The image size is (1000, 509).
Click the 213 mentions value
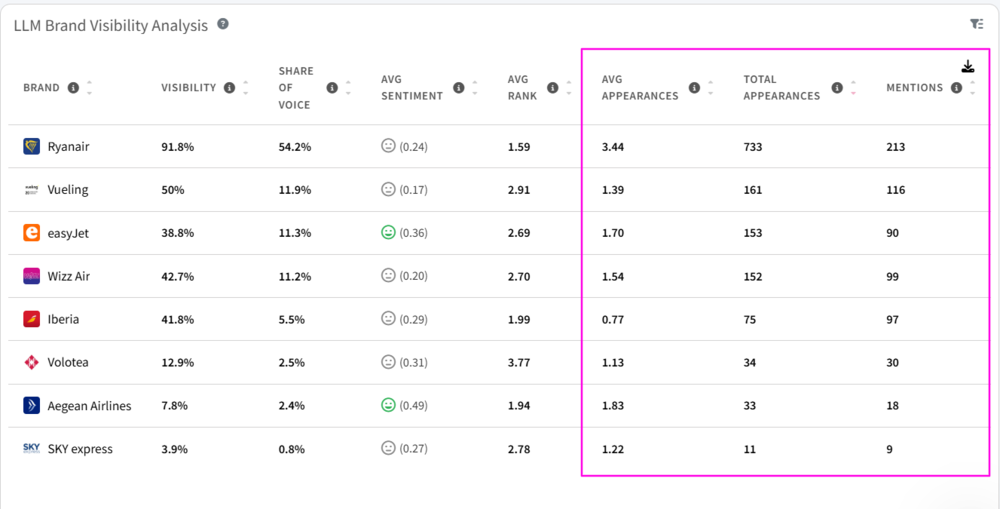click(x=895, y=147)
